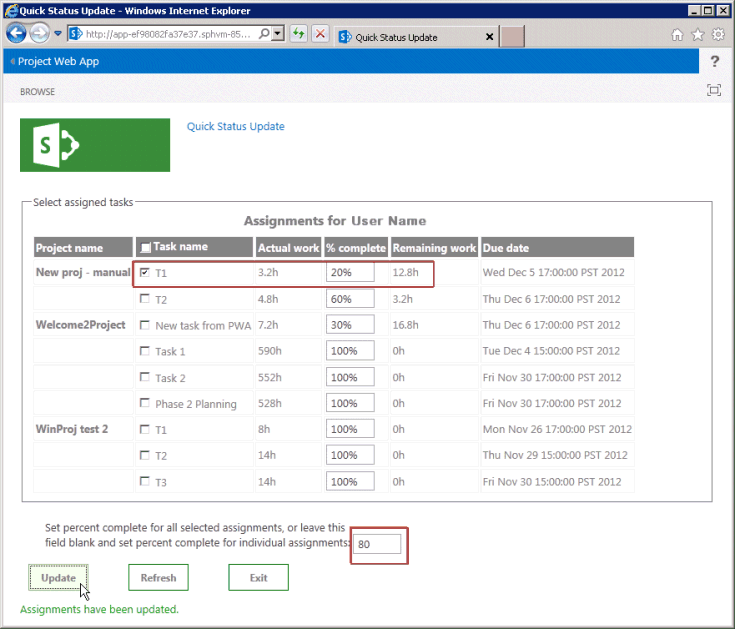Open the Favorites star icon

pyautogui.click(x=697, y=35)
